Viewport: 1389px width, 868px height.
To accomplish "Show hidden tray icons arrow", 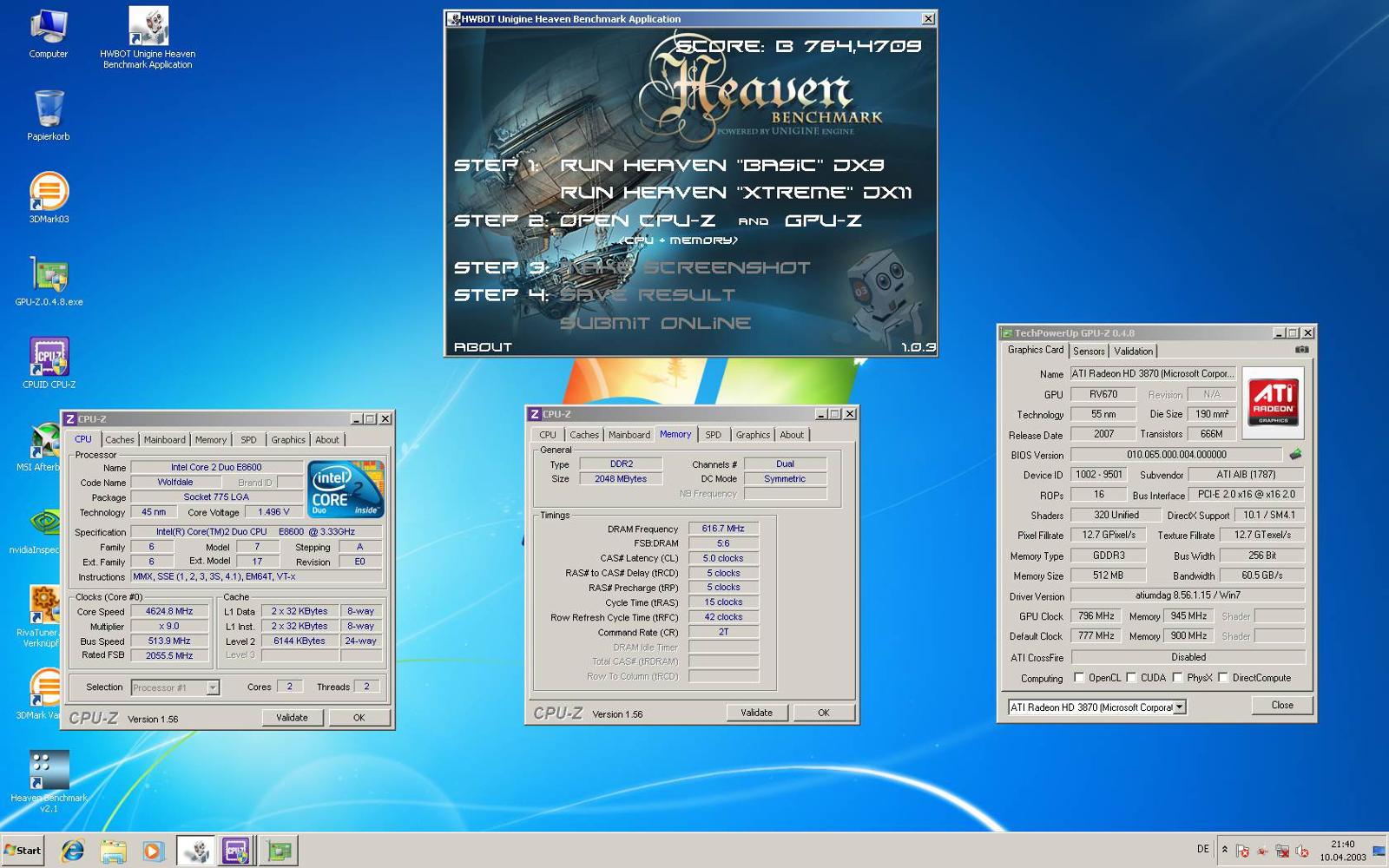I will click(x=1225, y=850).
